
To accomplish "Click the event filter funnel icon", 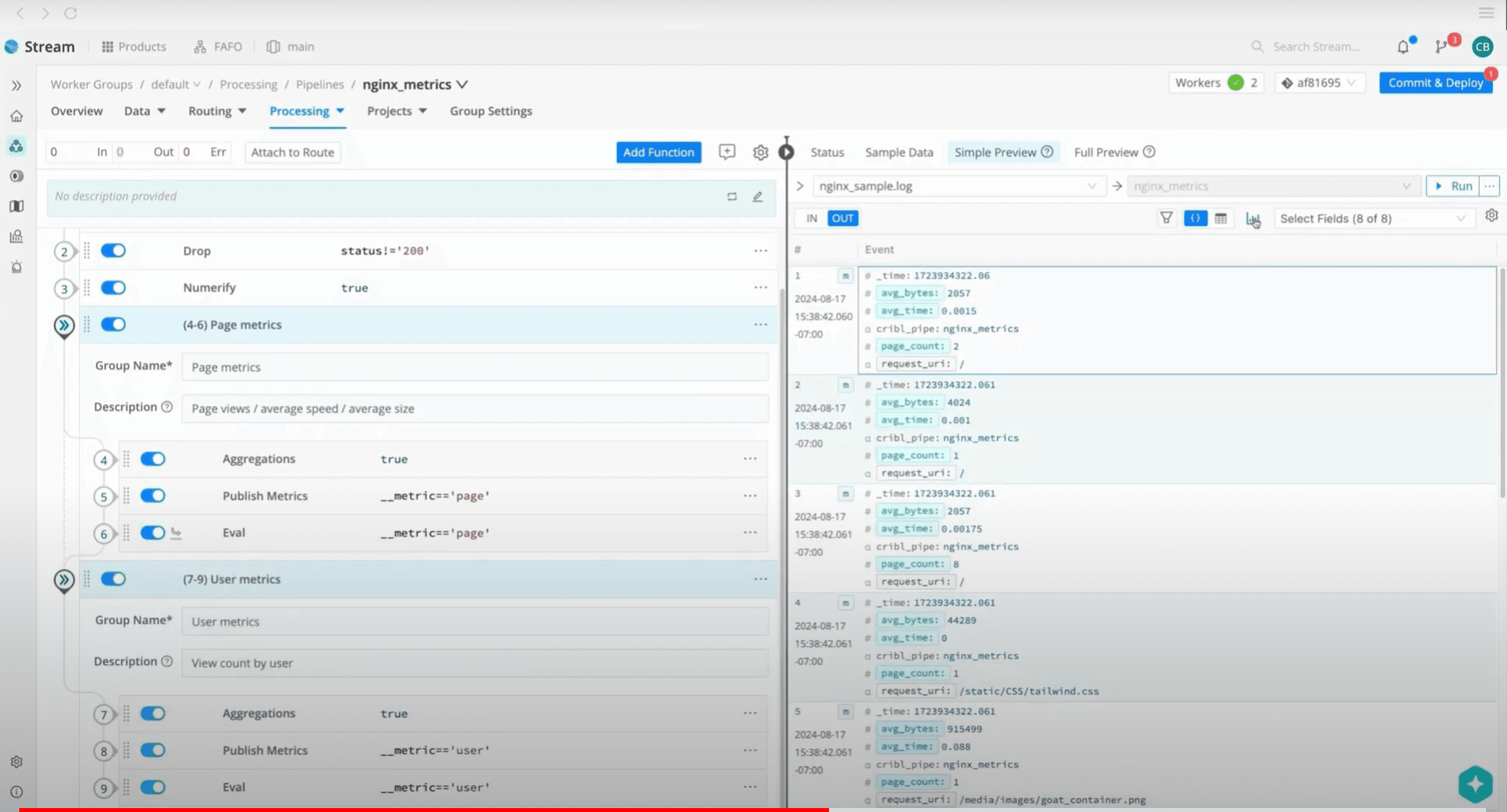I will coord(1166,218).
